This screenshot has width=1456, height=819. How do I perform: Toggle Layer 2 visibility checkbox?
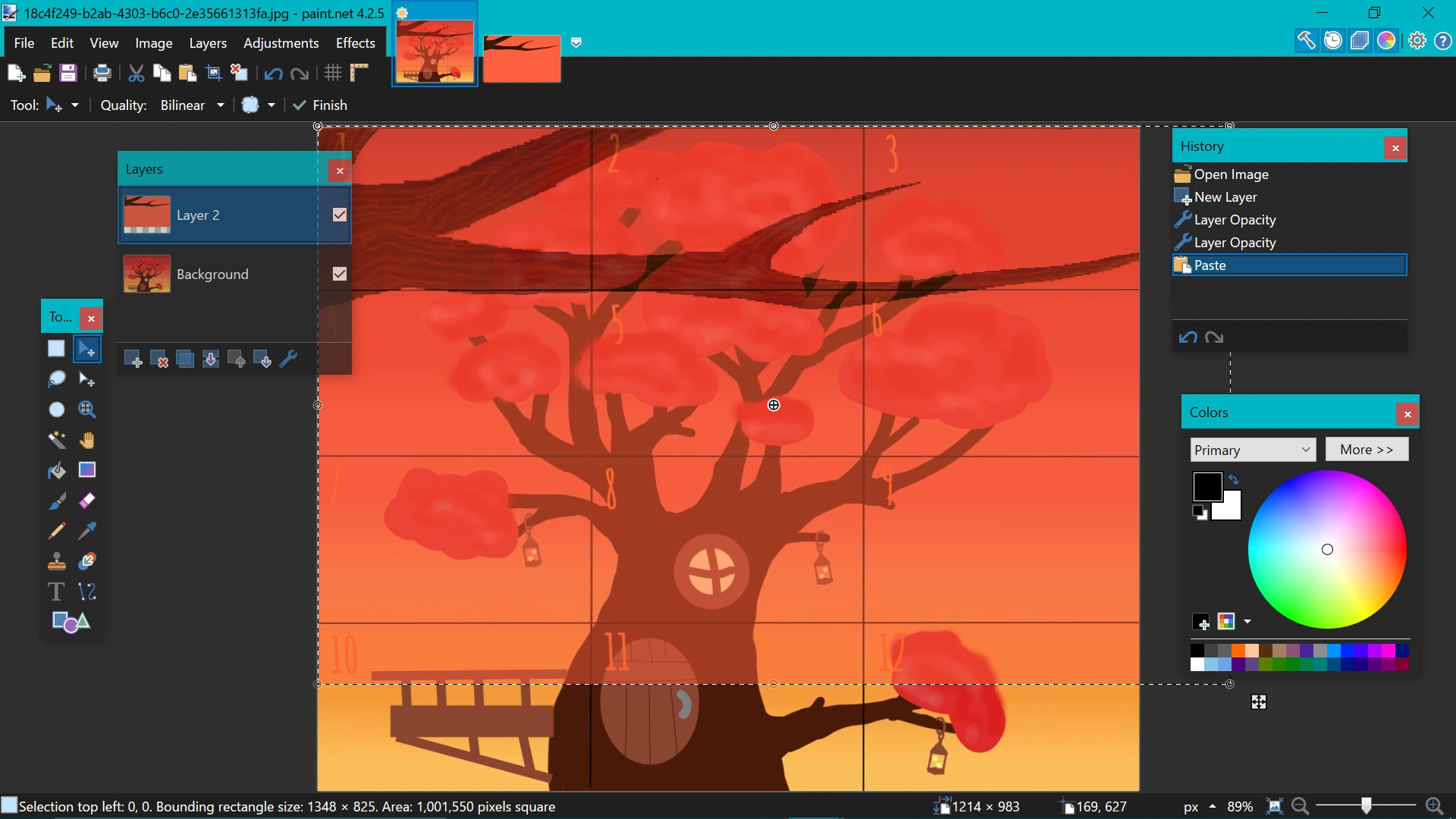340,215
